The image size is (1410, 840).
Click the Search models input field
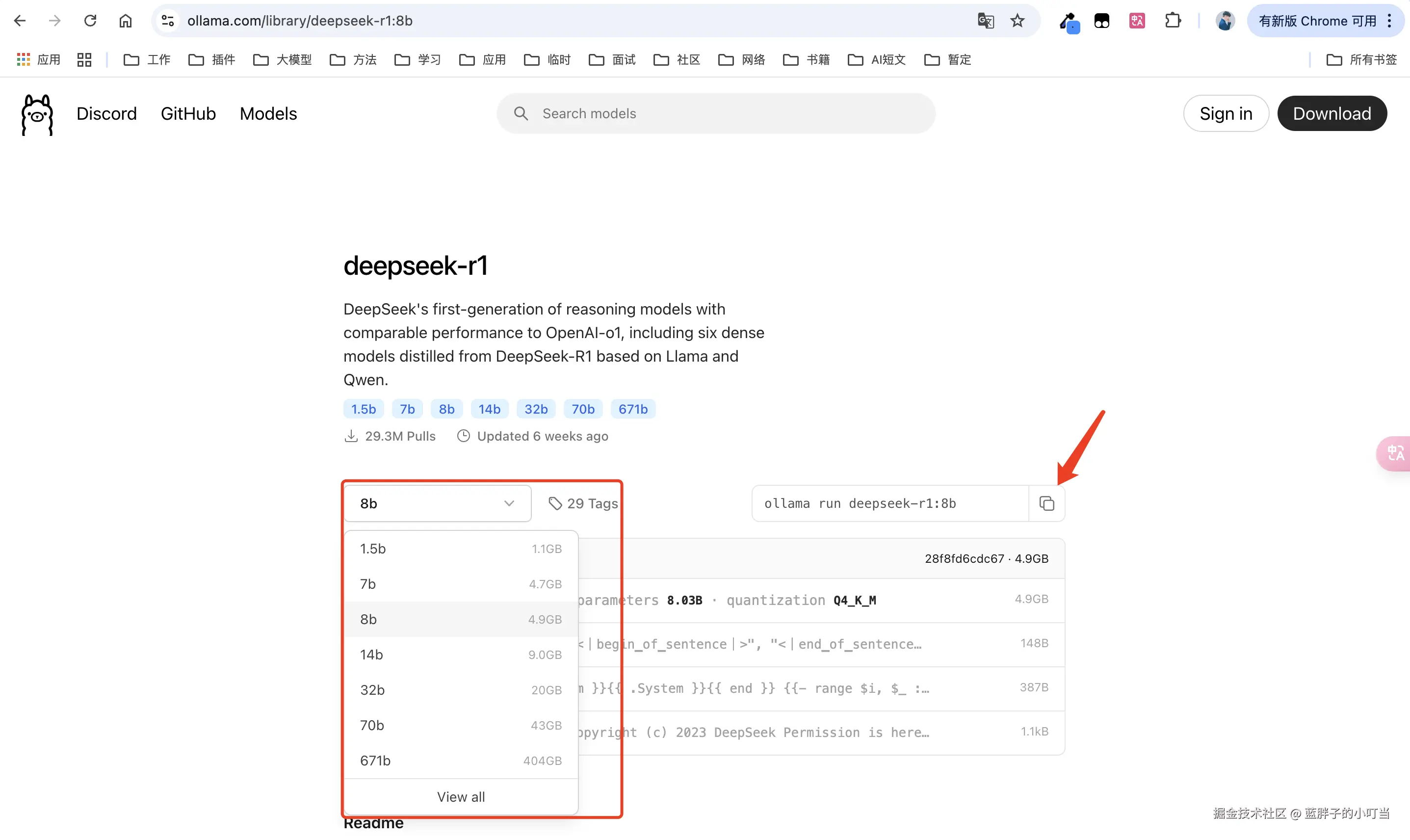[716, 114]
